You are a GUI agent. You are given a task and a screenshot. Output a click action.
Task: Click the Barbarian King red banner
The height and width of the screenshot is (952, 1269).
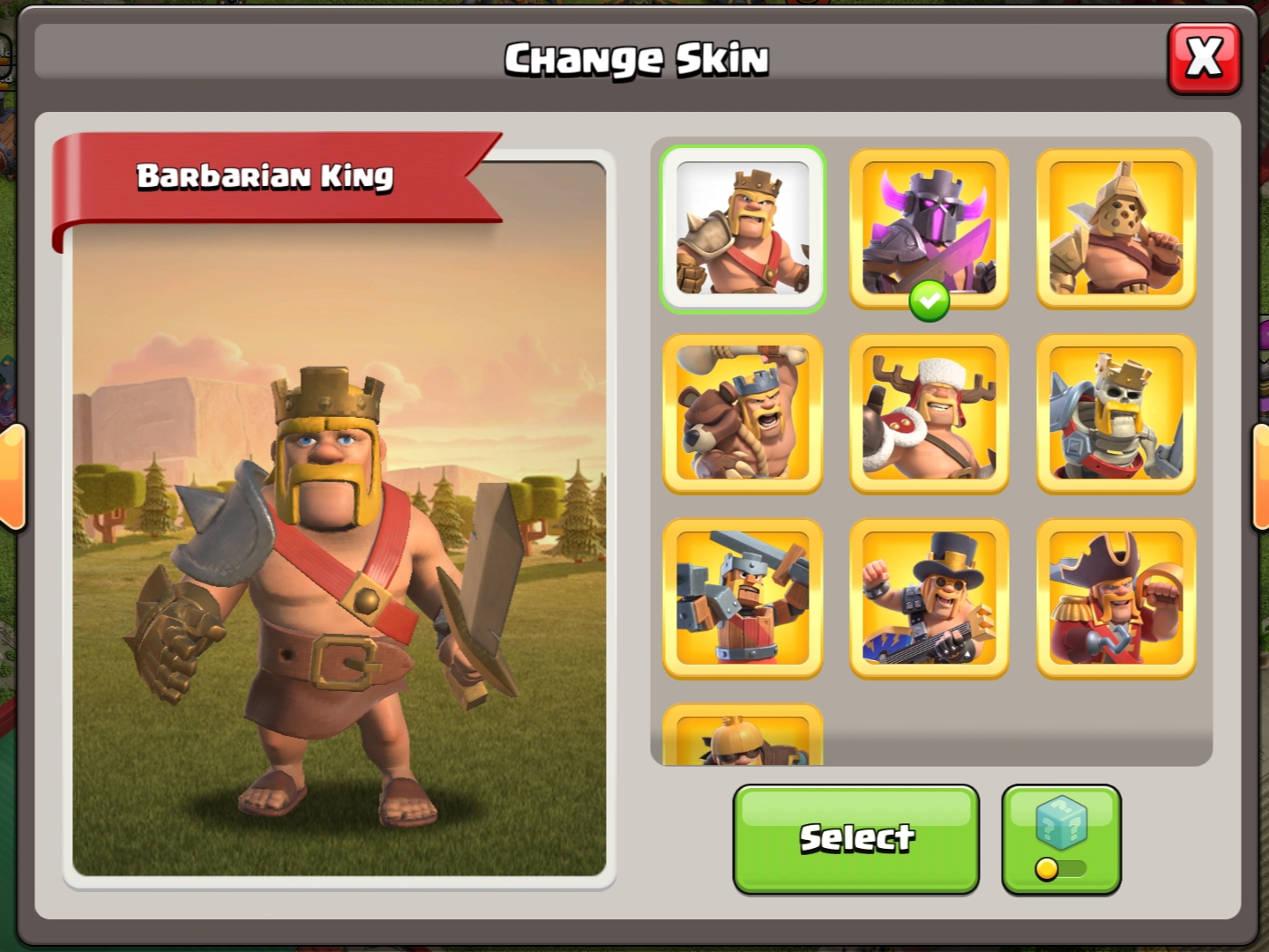coord(275,185)
